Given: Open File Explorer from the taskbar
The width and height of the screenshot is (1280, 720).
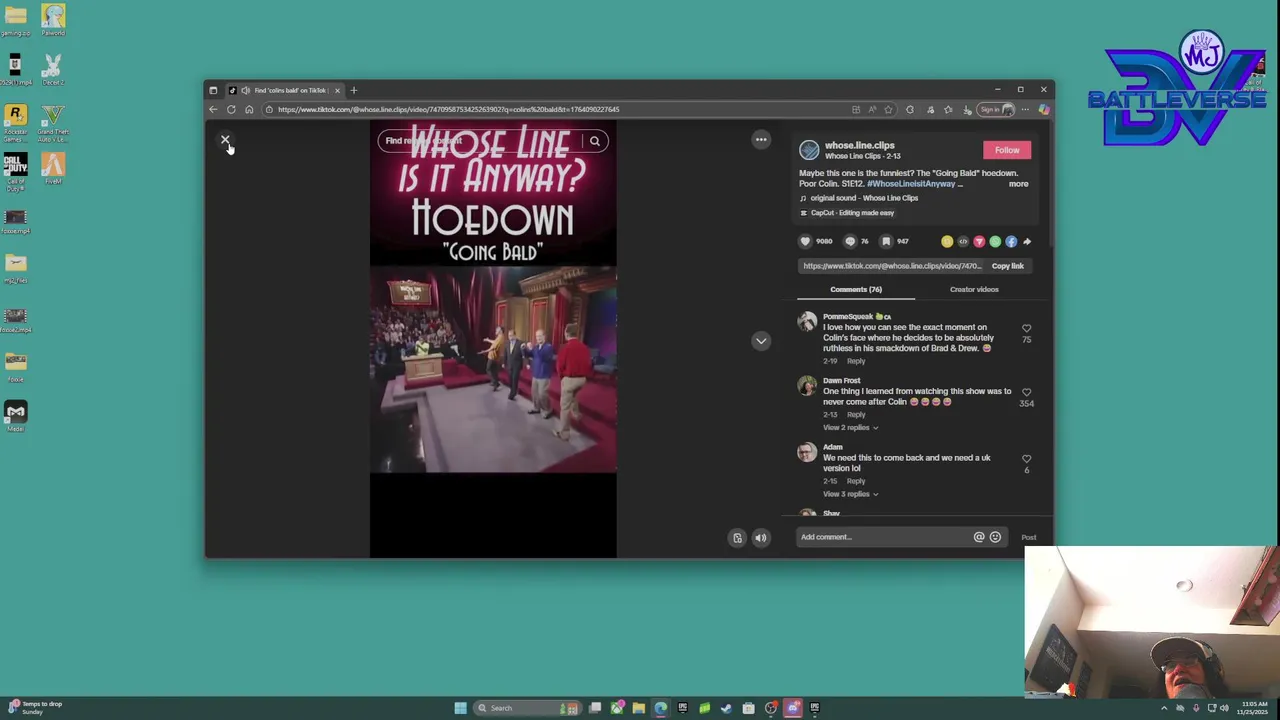Looking at the screenshot, I should 639,708.
